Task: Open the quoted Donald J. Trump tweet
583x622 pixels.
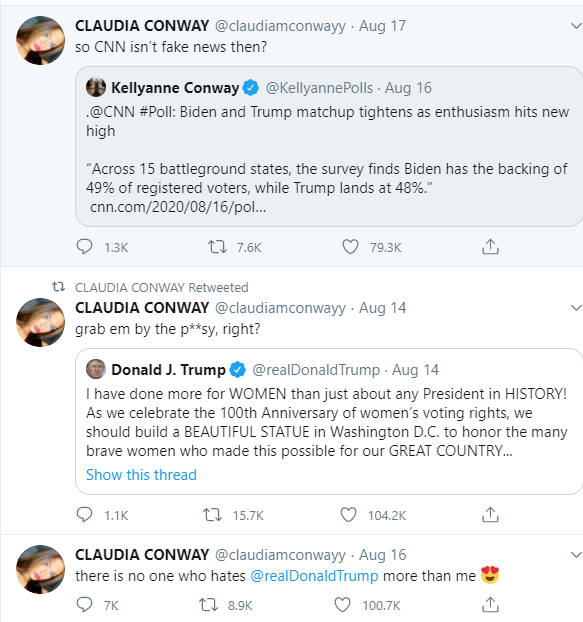Action: pos(329,421)
